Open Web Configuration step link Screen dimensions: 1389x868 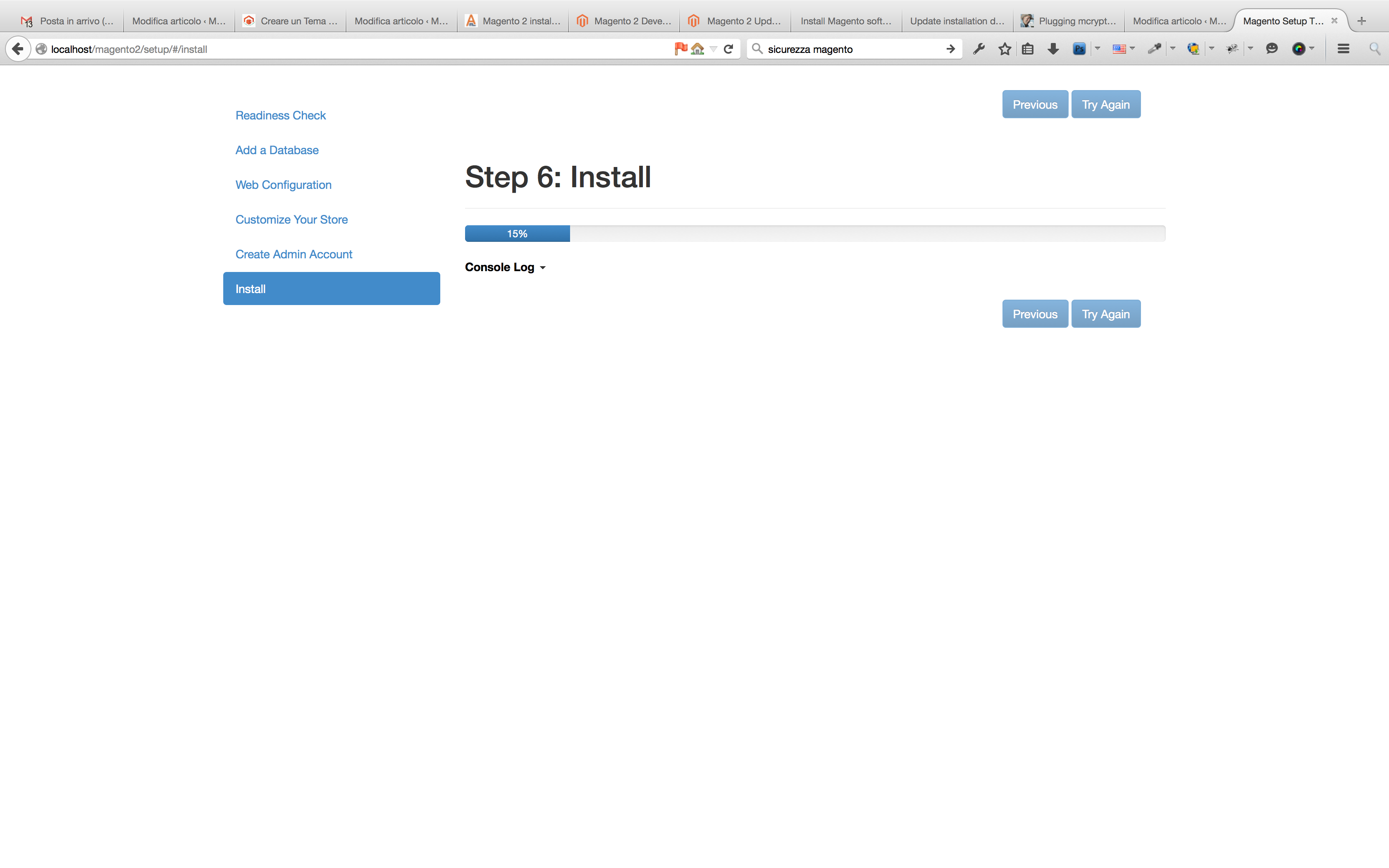(283, 185)
